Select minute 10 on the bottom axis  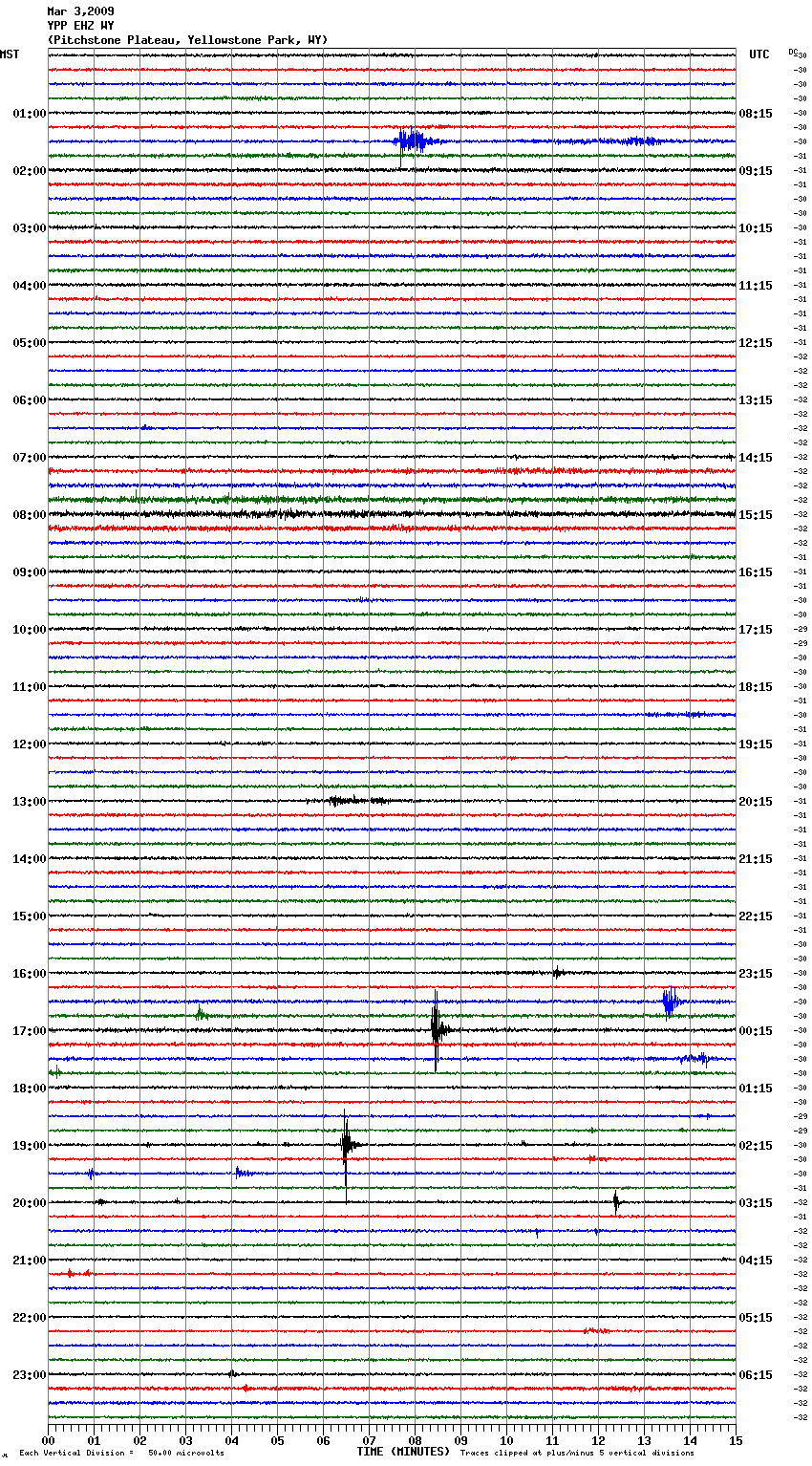(x=506, y=1440)
